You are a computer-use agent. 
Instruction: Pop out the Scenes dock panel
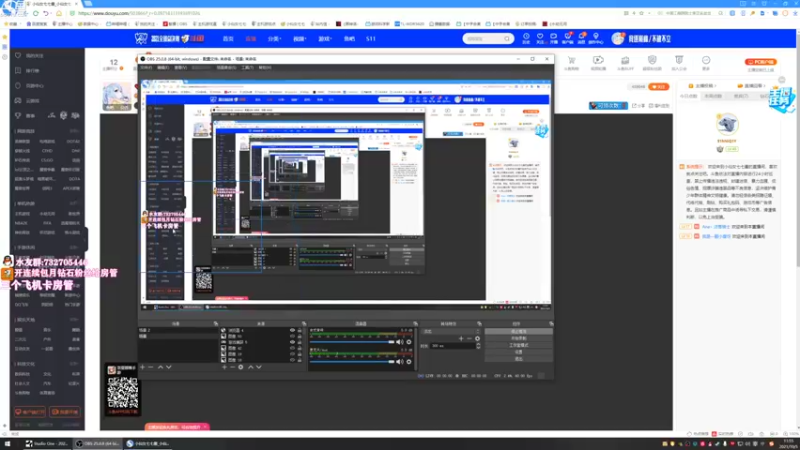coord(216,323)
